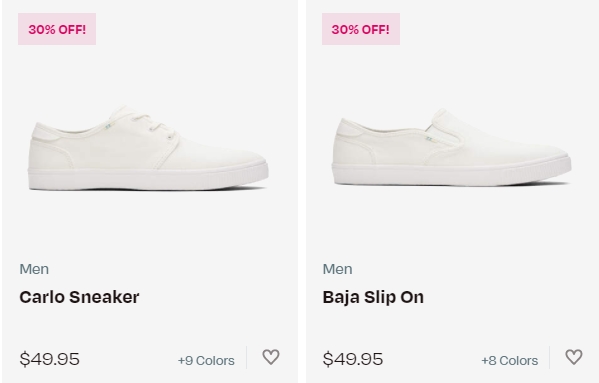Select the laces area of the Carlo Sneaker photo
599x383 pixels.
pyautogui.click(x=153, y=124)
